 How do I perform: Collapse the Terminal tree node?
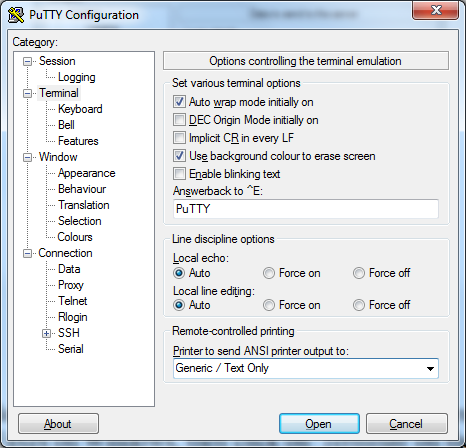click(27, 93)
